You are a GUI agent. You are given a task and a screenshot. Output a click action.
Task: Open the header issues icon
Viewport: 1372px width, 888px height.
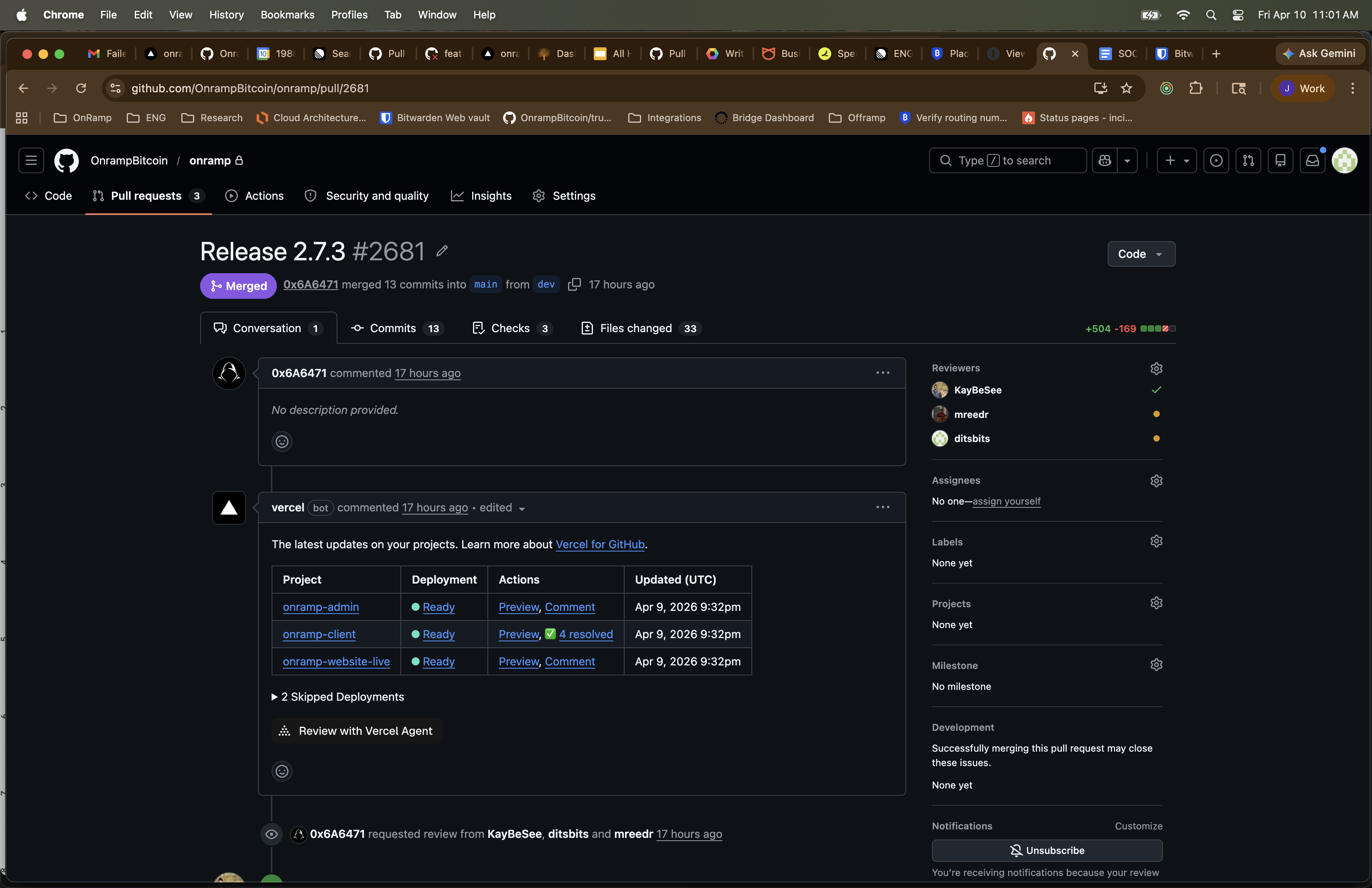pos(1216,161)
